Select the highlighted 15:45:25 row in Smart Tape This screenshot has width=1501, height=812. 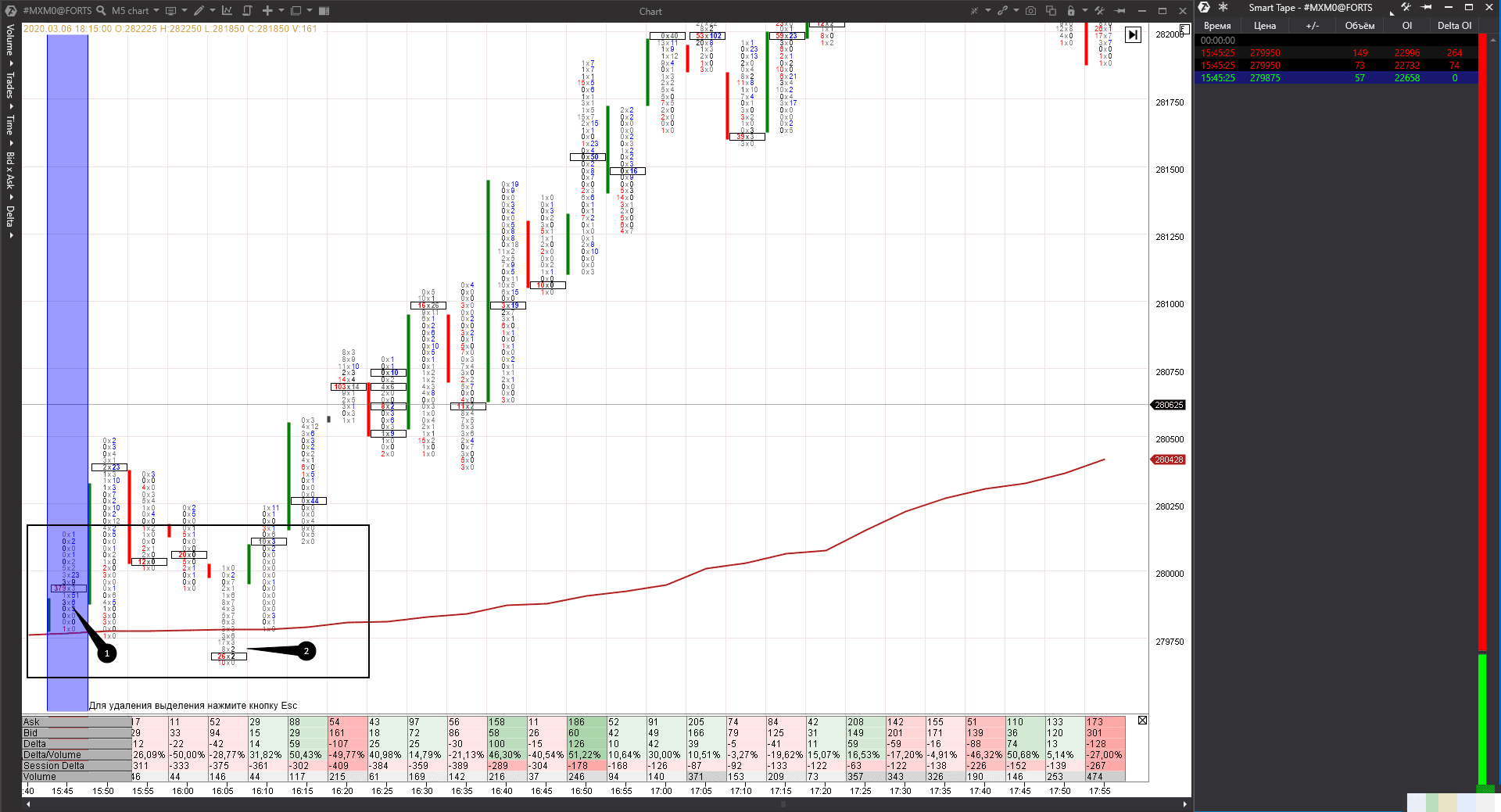[x=1329, y=77]
